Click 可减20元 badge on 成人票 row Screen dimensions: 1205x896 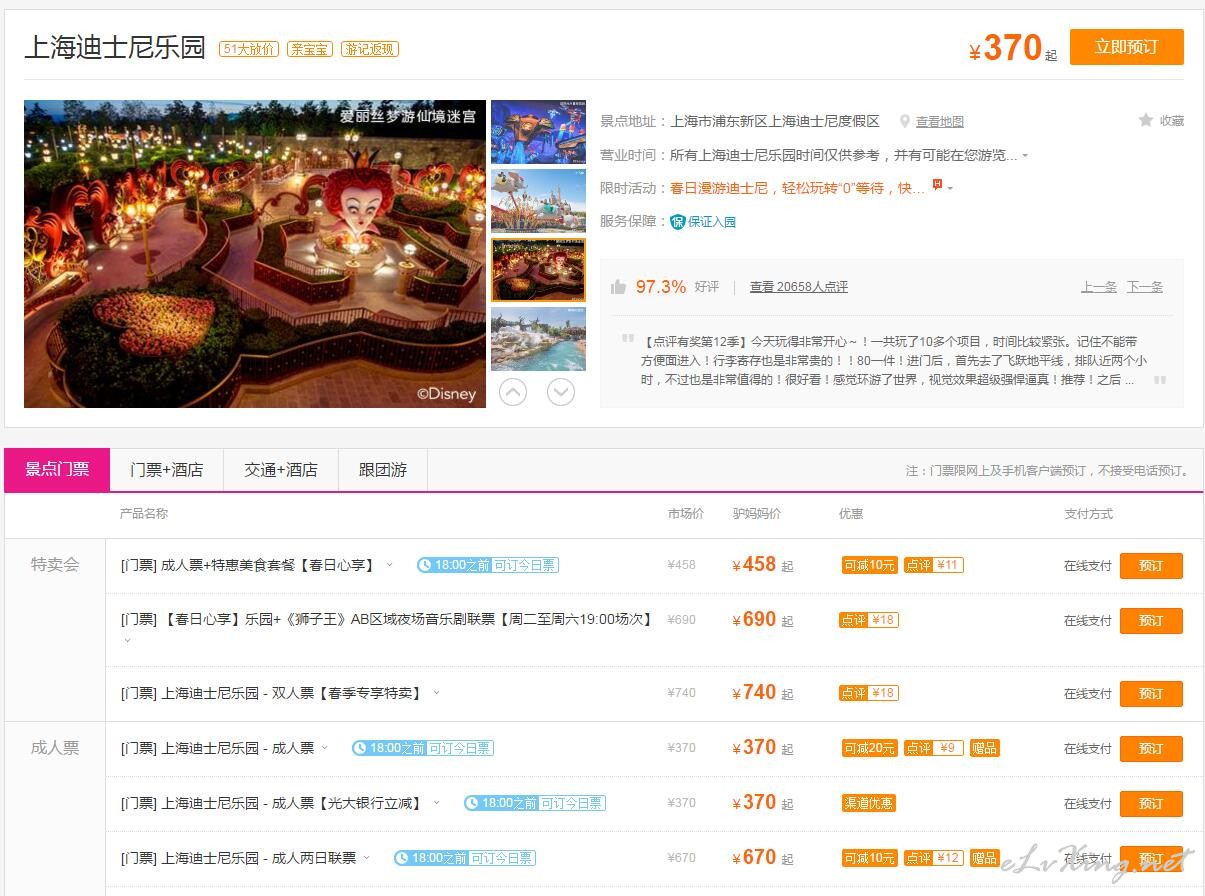click(x=869, y=748)
